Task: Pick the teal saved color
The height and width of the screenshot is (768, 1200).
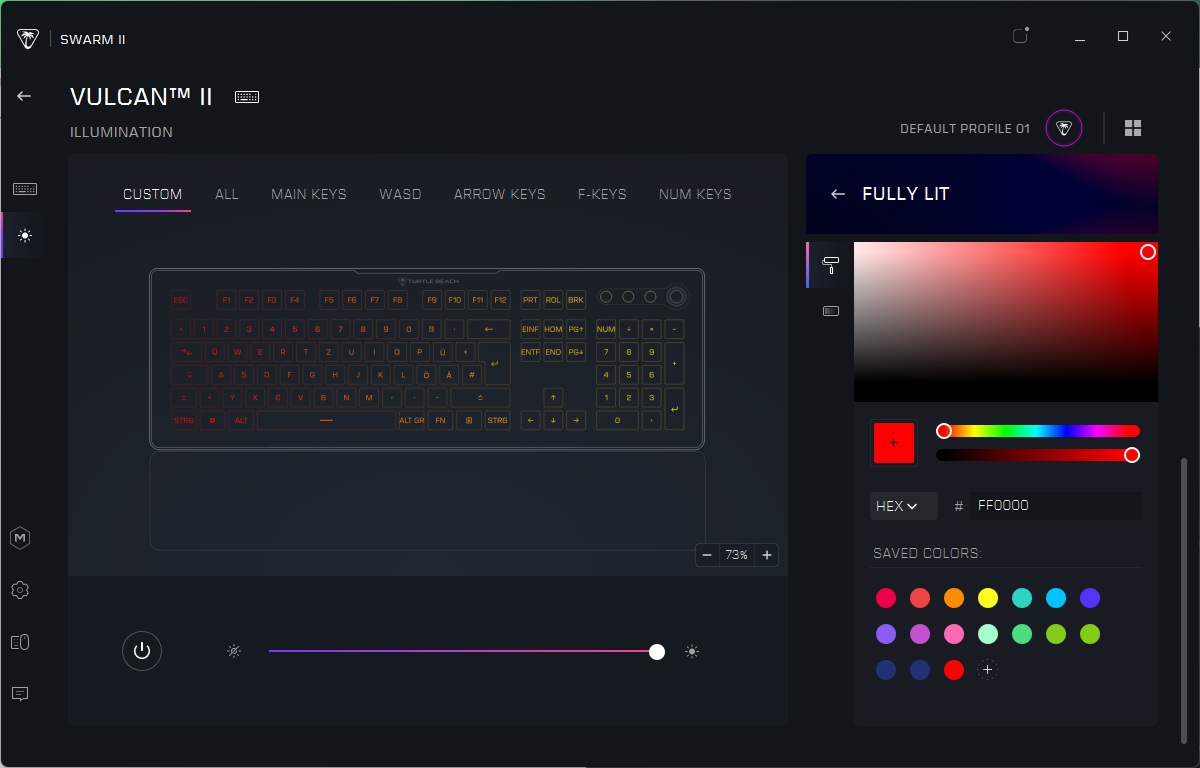Action: 1022,598
